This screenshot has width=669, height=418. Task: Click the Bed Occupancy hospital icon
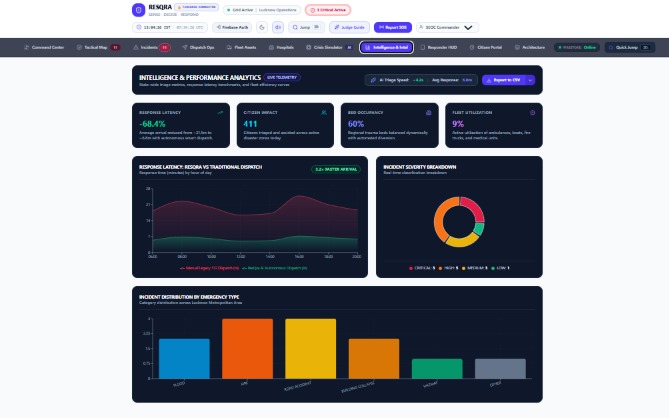tap(428, 113)
